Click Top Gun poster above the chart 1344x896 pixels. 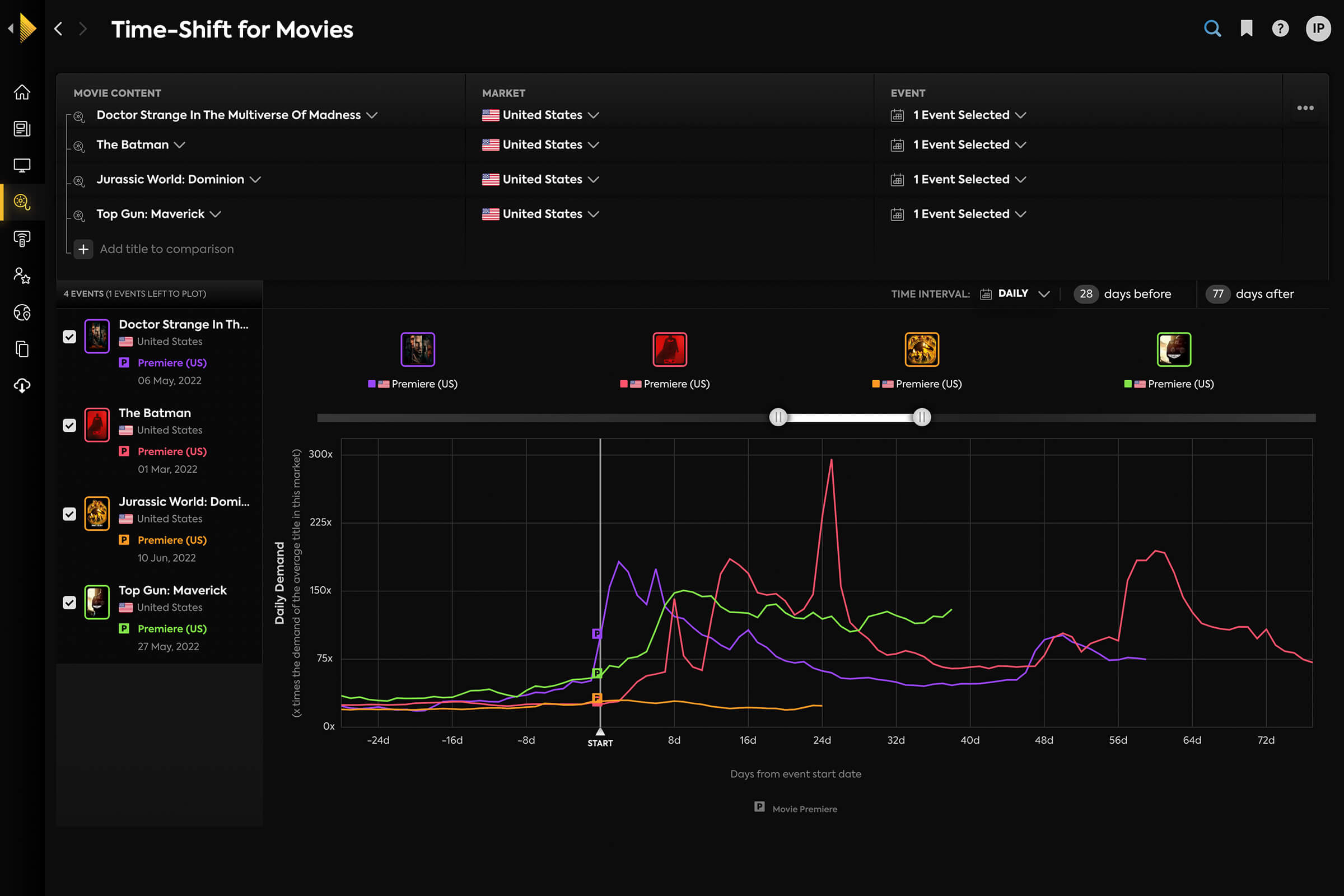tap(1174, 349)
